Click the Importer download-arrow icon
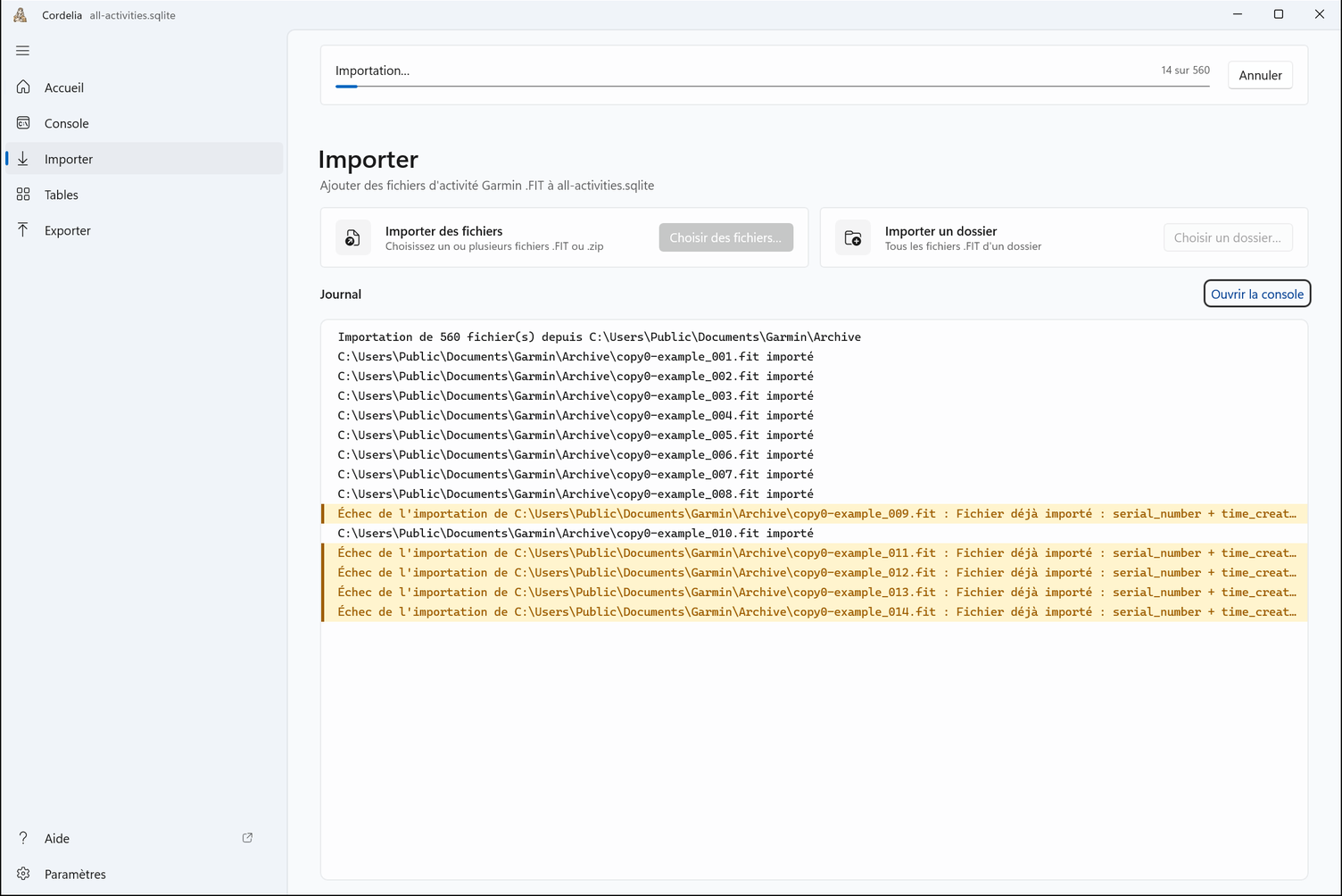The height and width of the screenshot is (896, 1342). [x=23, y=159]
